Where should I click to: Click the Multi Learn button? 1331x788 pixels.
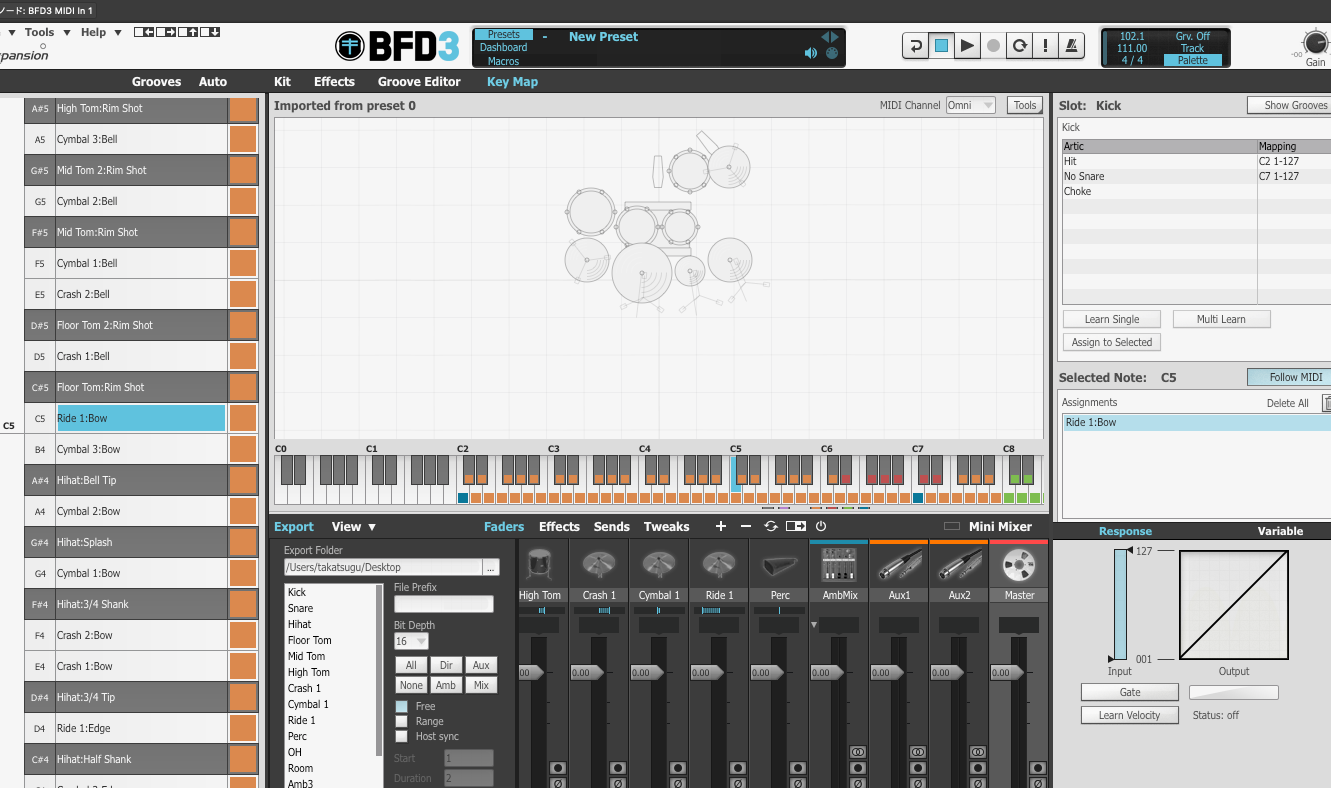pos(1221,319)
